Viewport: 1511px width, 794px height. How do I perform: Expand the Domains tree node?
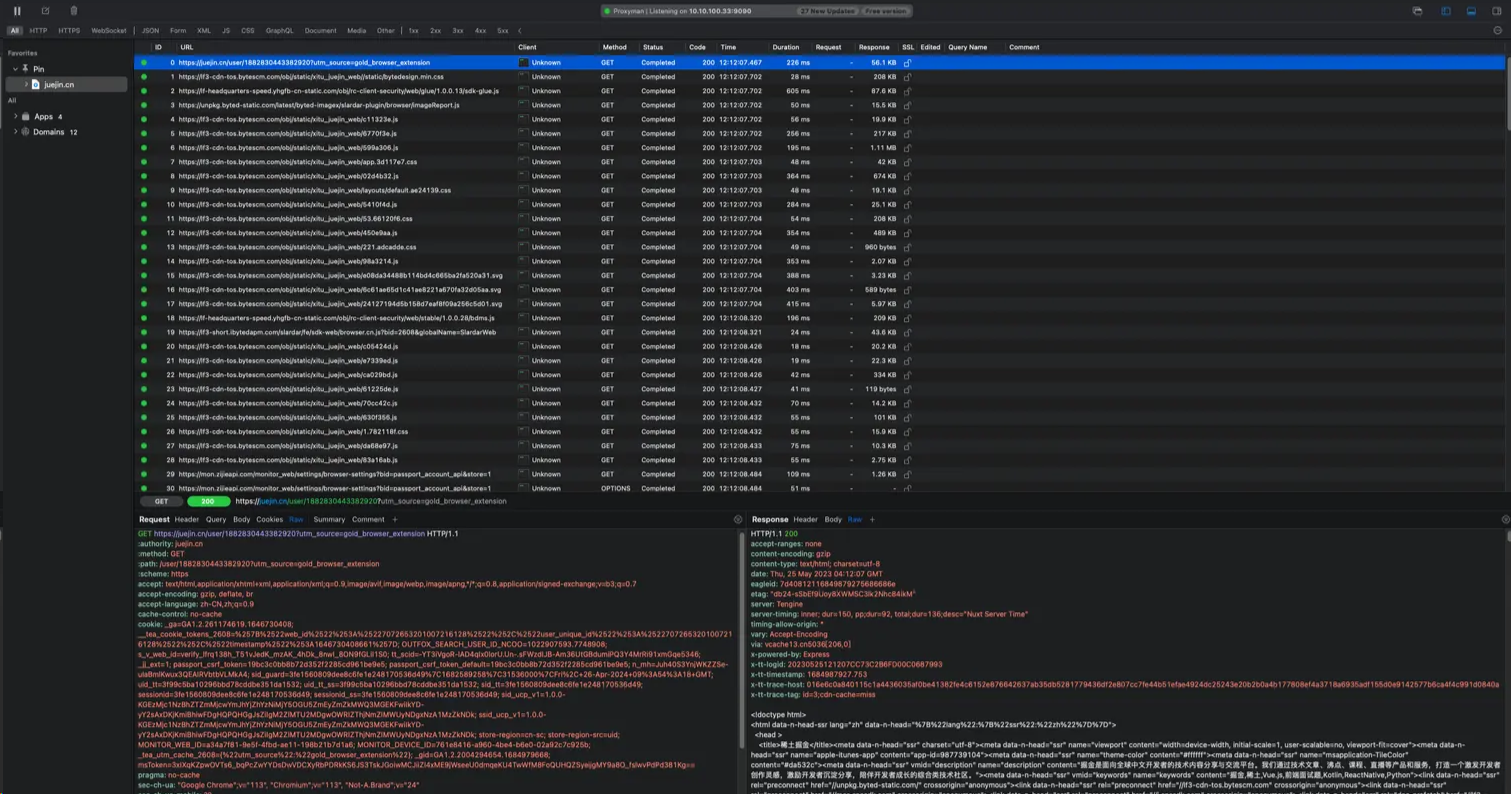(x=15, y=132)
